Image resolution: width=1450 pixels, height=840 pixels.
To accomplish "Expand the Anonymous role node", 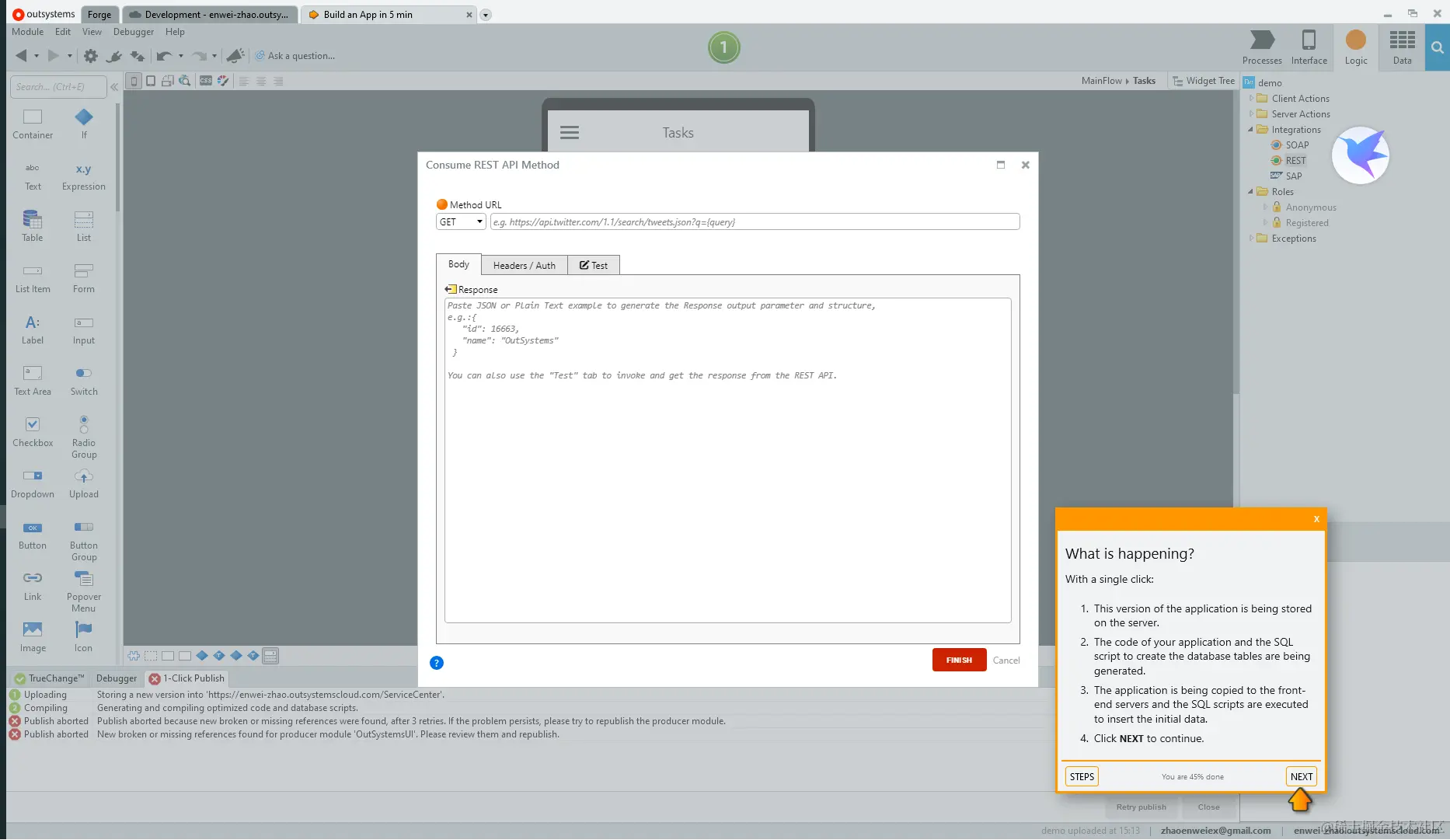I will [1265, 207].
